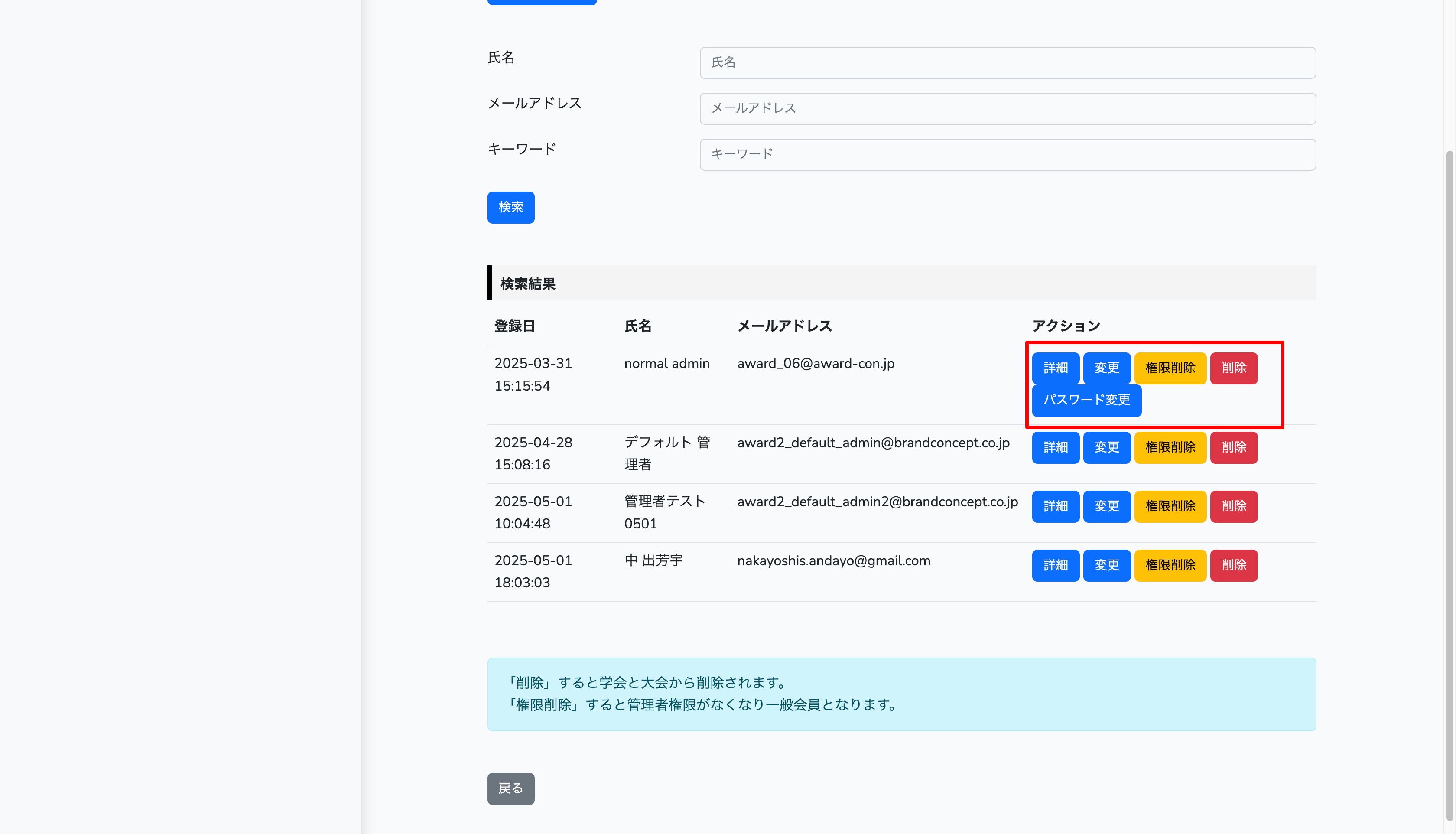Open 詳細 for 管理者テスト 0501

1055,506
